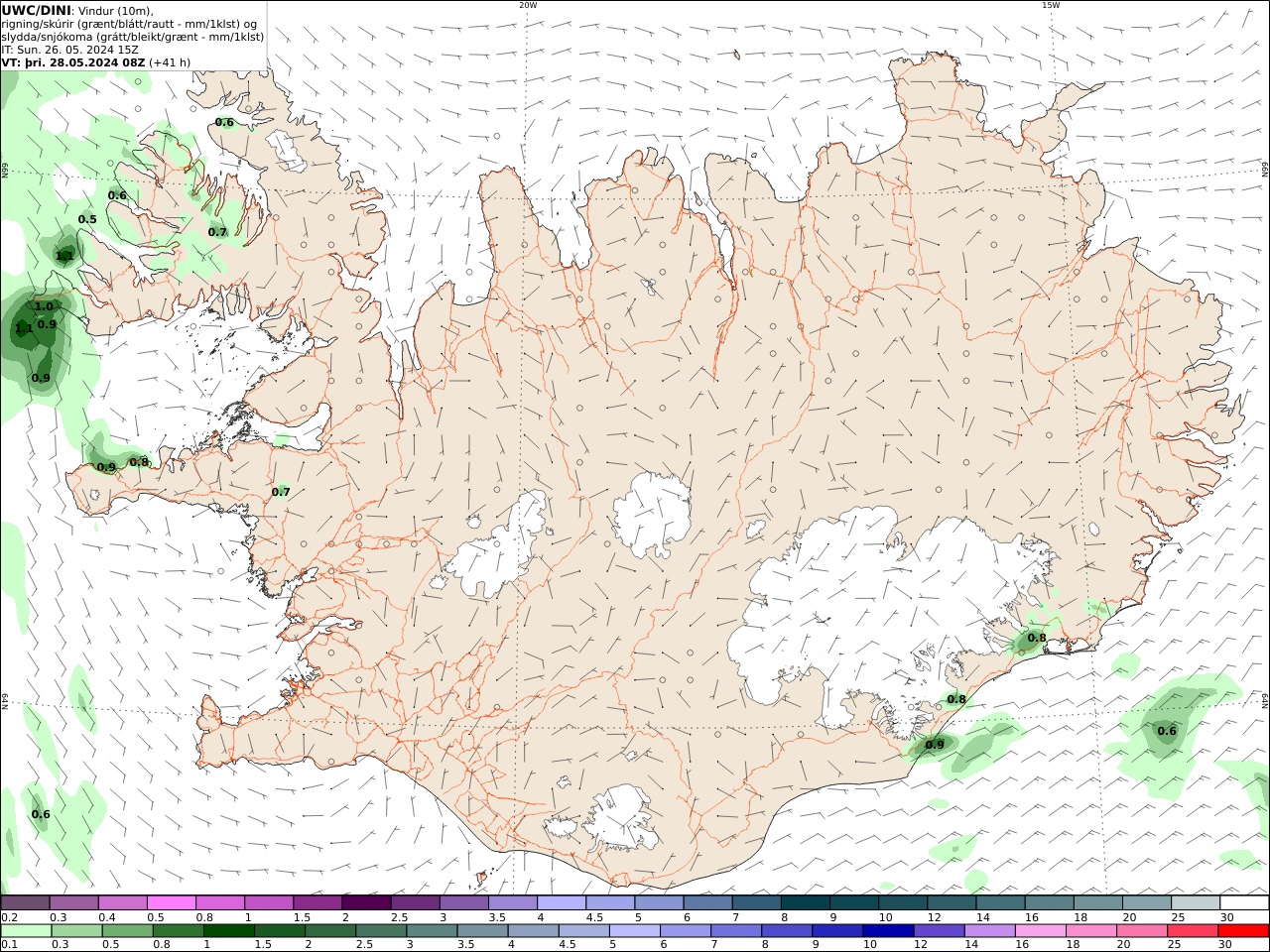
Task: Click the UWC/DINI title text
Action: pyautogui.click(x=36, y=10)
